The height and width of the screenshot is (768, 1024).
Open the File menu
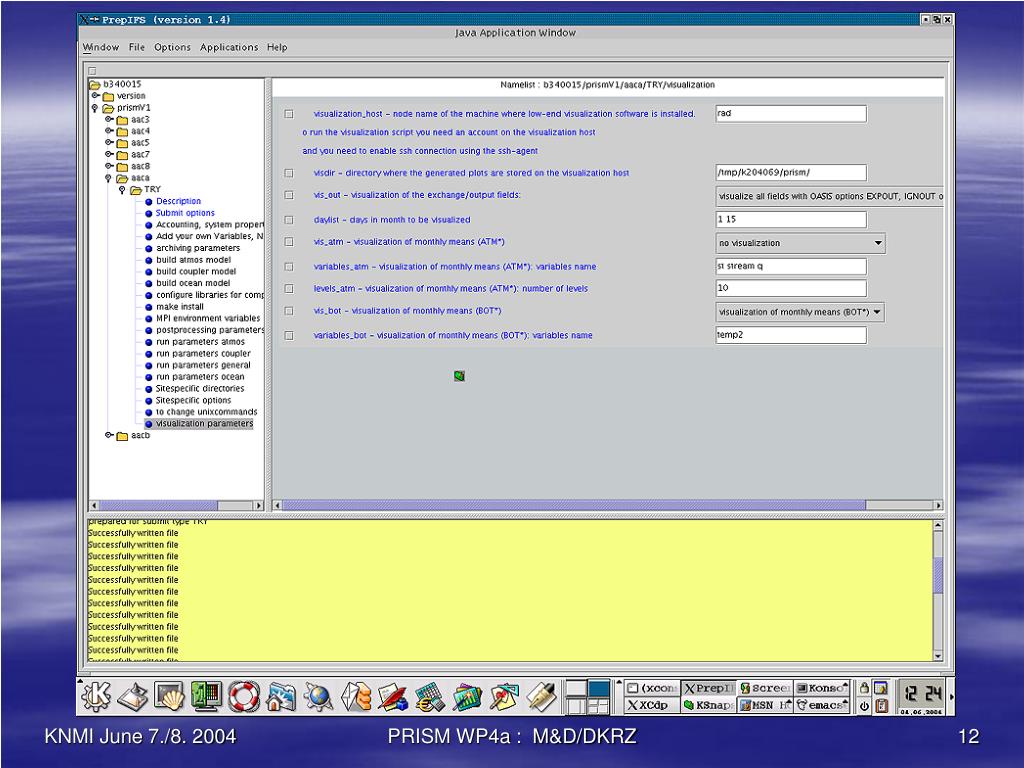[136, 47]
